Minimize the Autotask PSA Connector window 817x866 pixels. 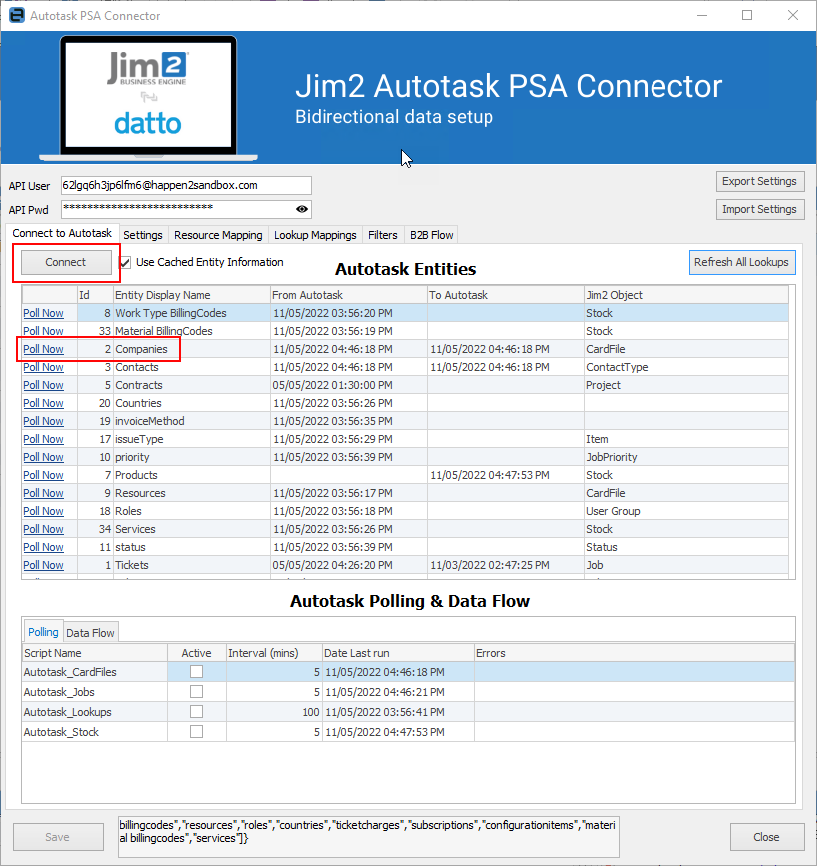[x=702, y=15]
